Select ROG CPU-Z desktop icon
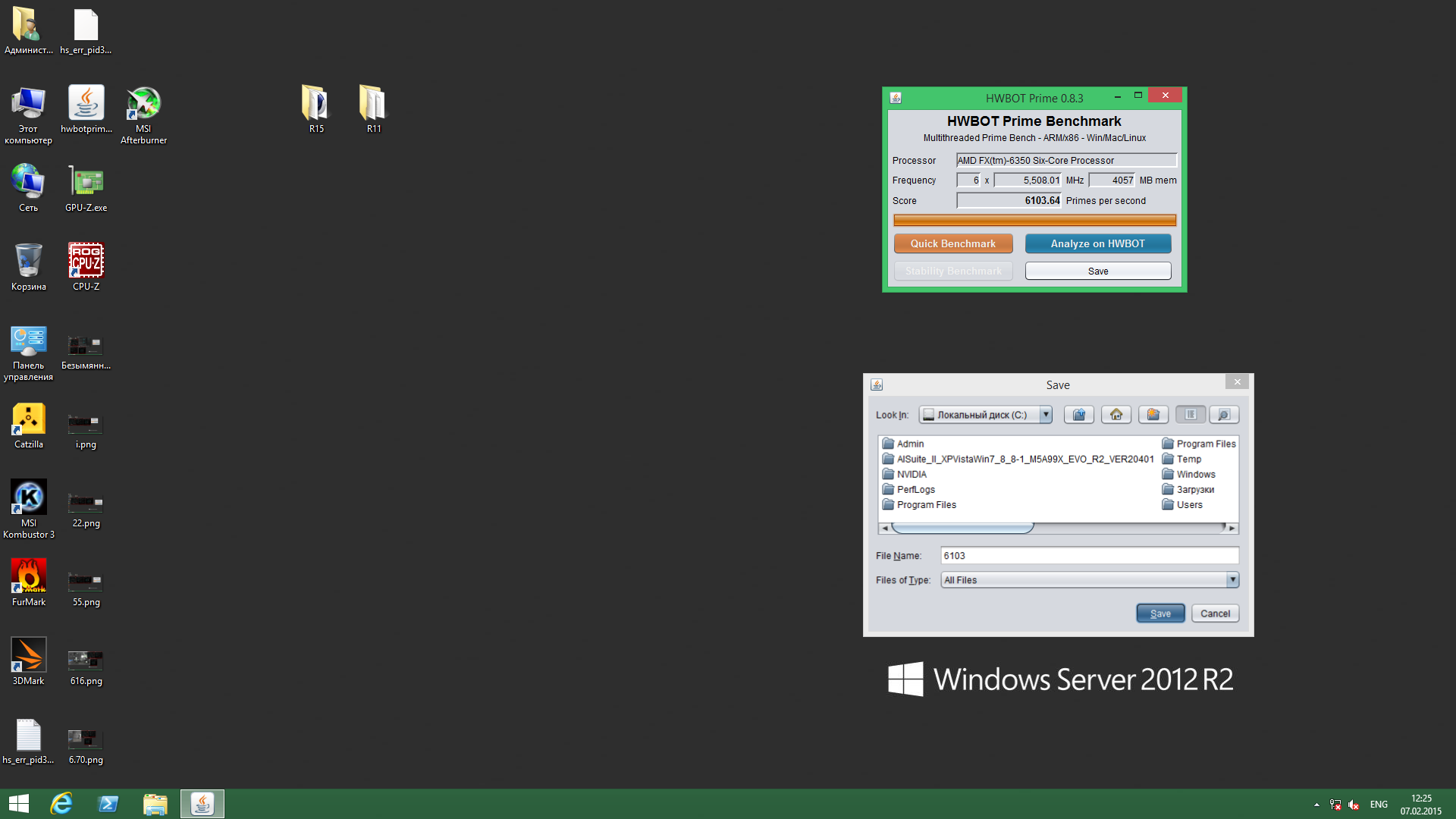 (86, 268)
